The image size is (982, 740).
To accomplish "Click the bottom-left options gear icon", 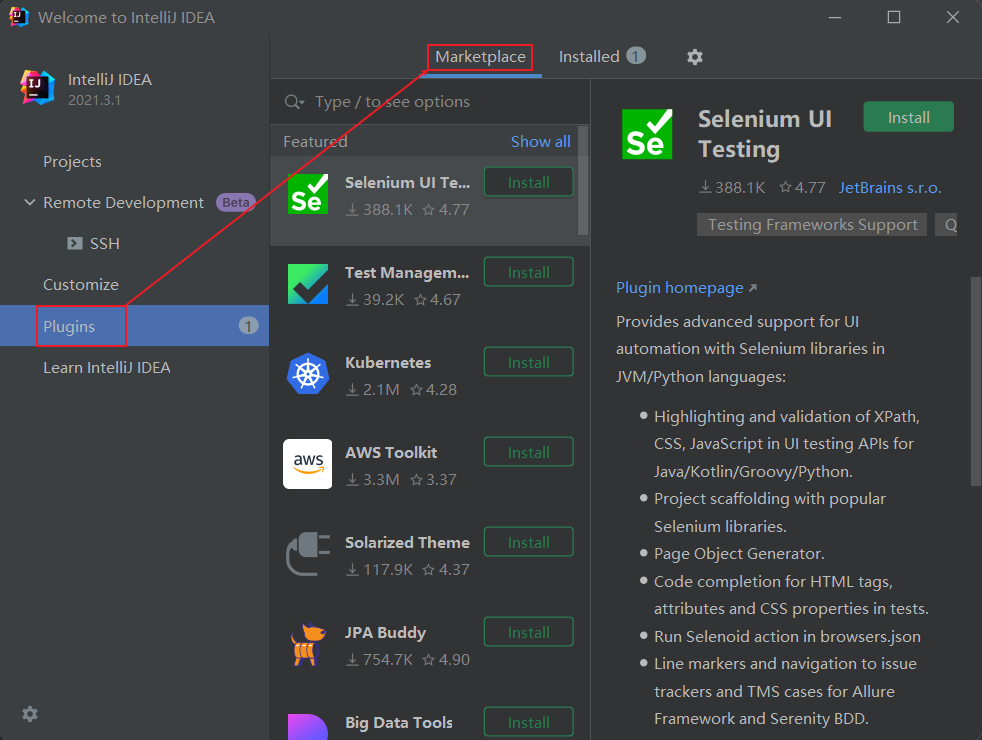I will (x=30, y=714).
